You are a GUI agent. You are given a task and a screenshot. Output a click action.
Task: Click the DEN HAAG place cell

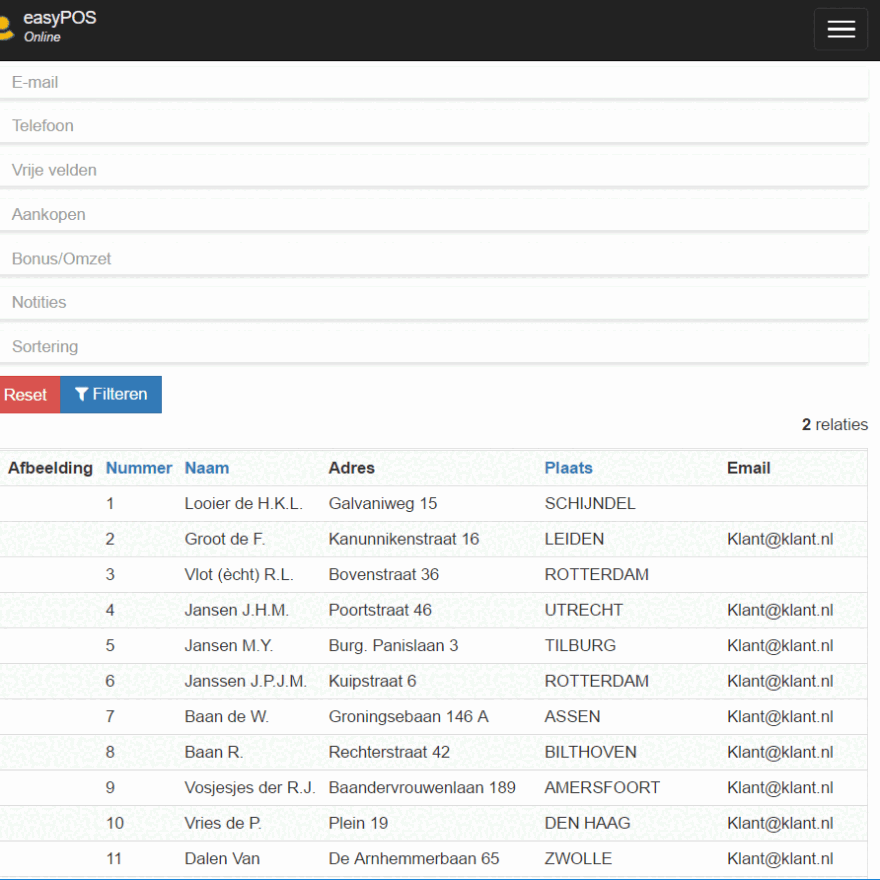(588, 823)
